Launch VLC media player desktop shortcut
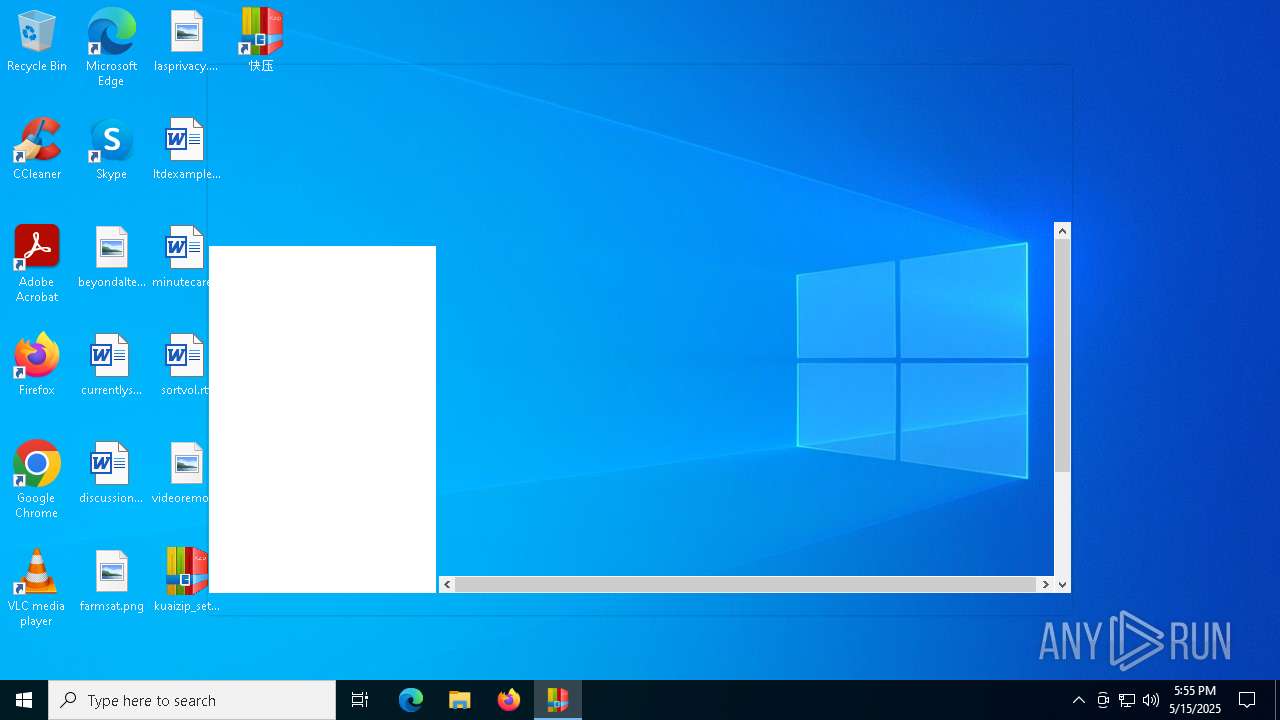This screenshot has width=1280, height=720. click(37, 587)
